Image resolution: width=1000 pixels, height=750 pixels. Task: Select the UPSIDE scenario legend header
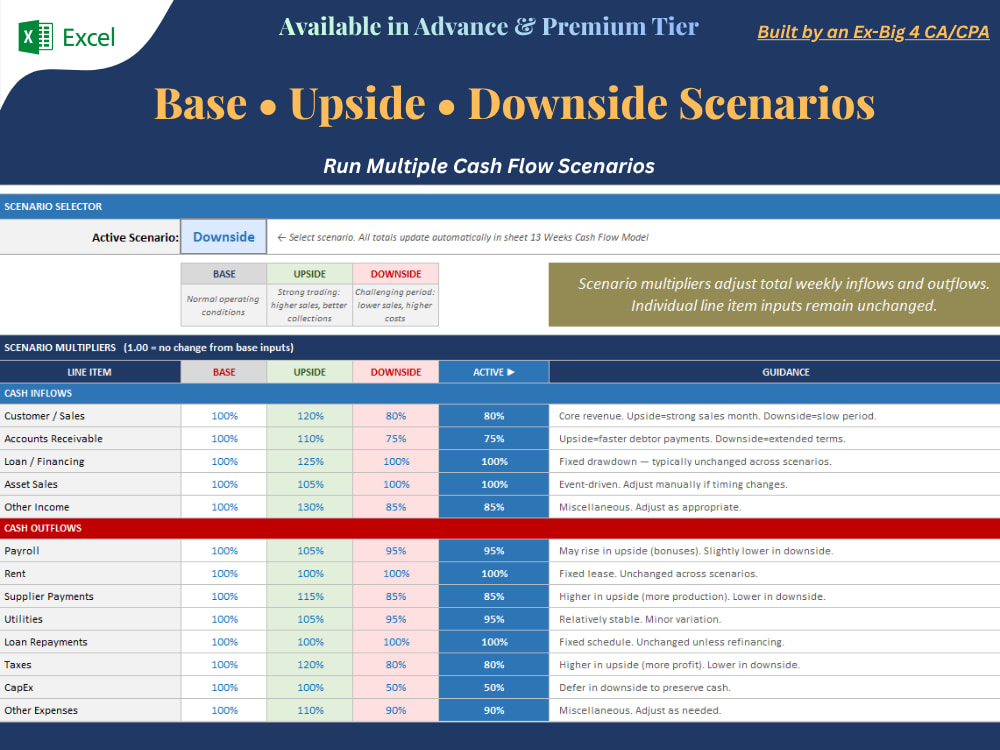pyautogui.click(x=309, y=274)
